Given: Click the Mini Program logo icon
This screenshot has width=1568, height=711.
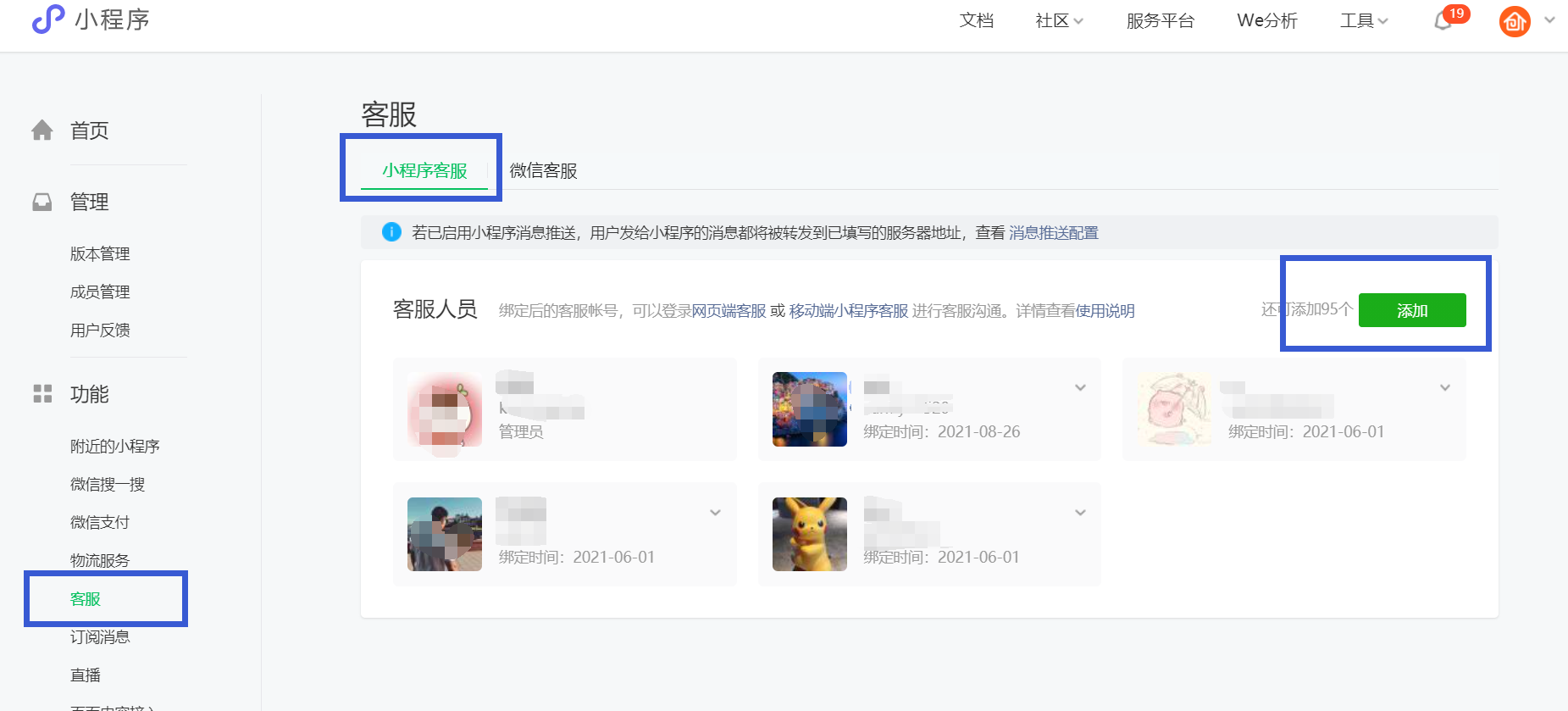Looking at the screenshot, I should [48, 19].
